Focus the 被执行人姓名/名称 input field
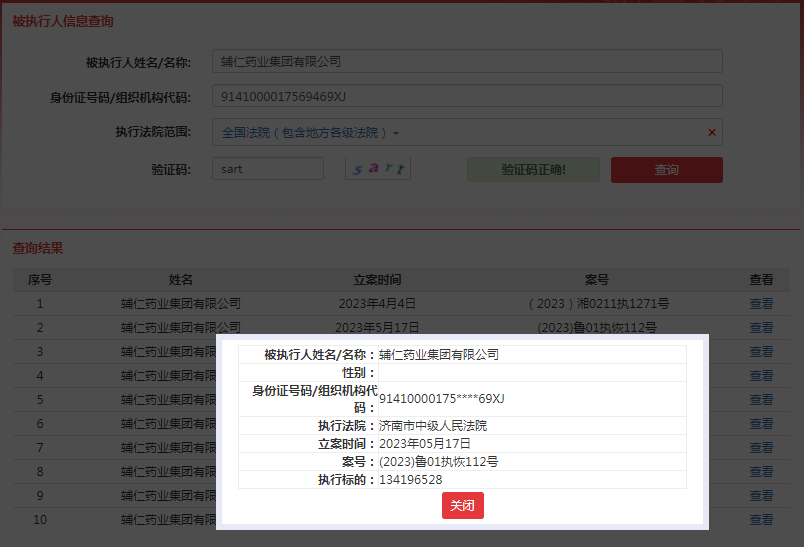 [467, 62]
